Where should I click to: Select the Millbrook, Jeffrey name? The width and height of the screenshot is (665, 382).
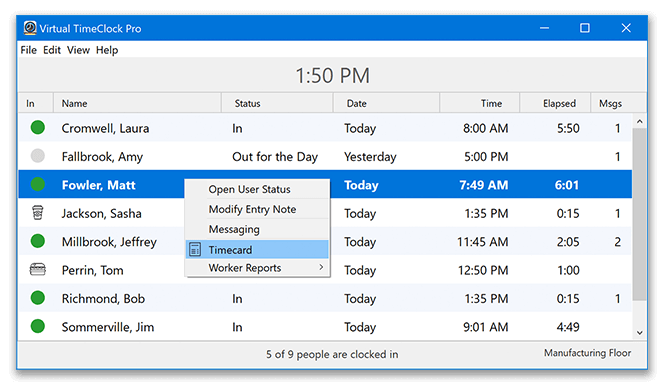[x=109, y=242]
